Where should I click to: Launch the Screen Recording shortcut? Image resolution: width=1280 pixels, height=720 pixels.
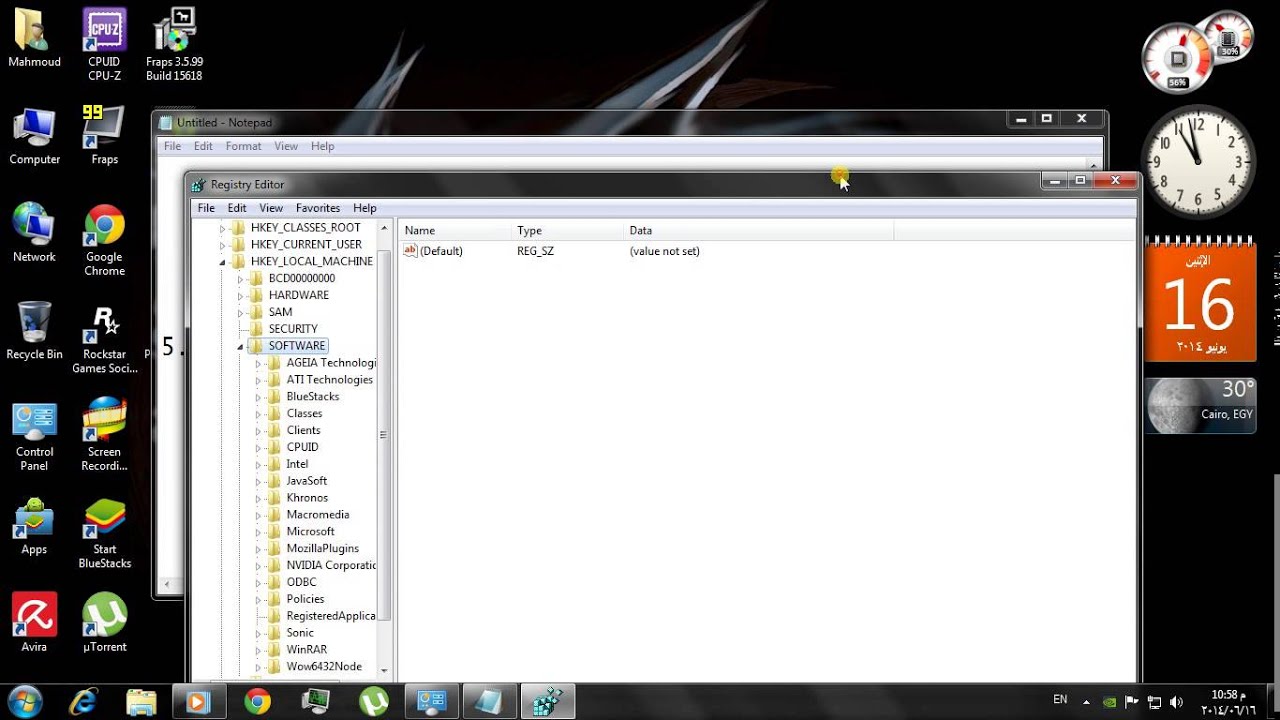point(104,435)
